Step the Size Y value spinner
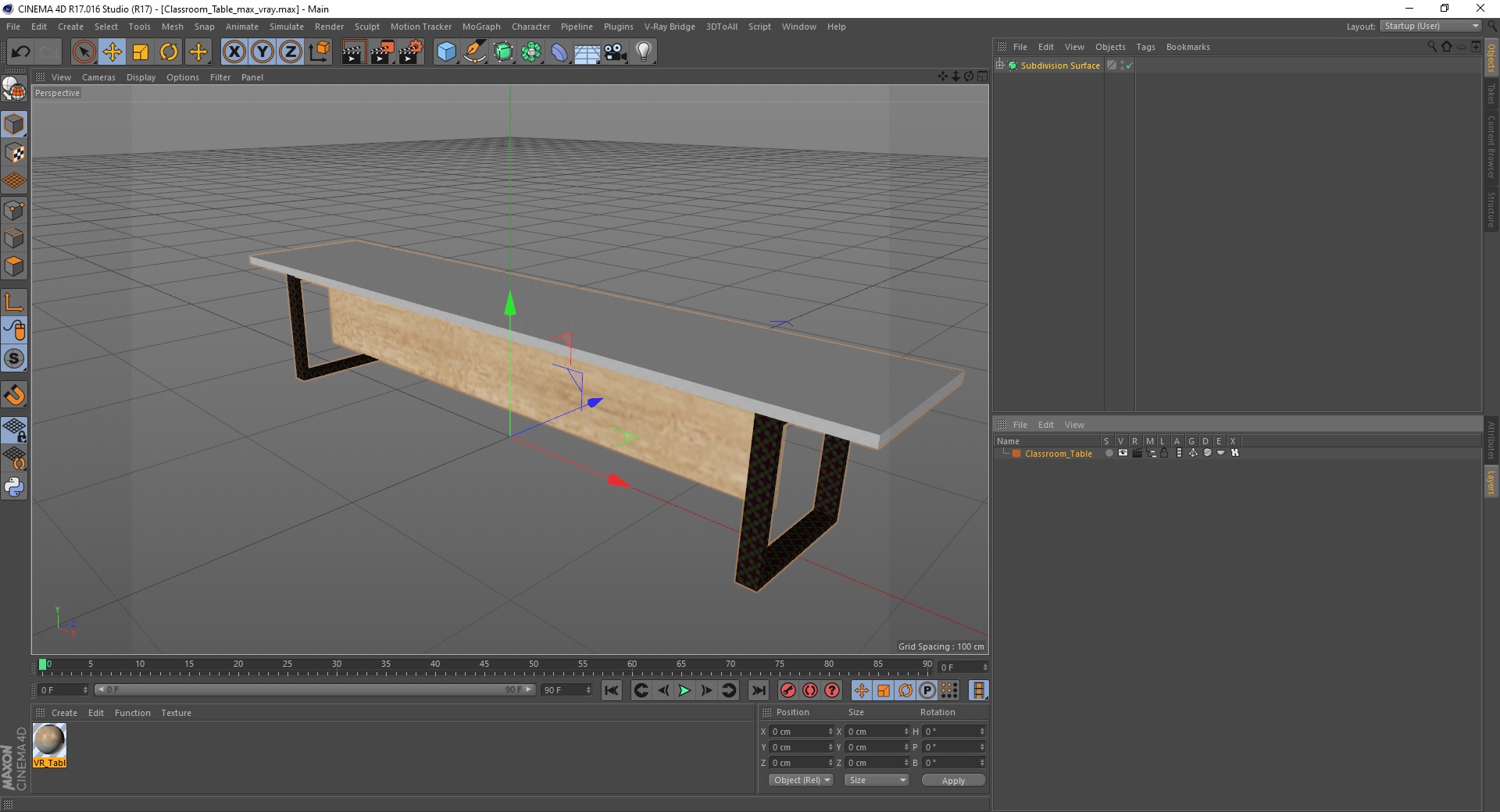Image resolution: width=1500 pixels, height=812 pixels. pyautogui.click(x=906, y=747)
